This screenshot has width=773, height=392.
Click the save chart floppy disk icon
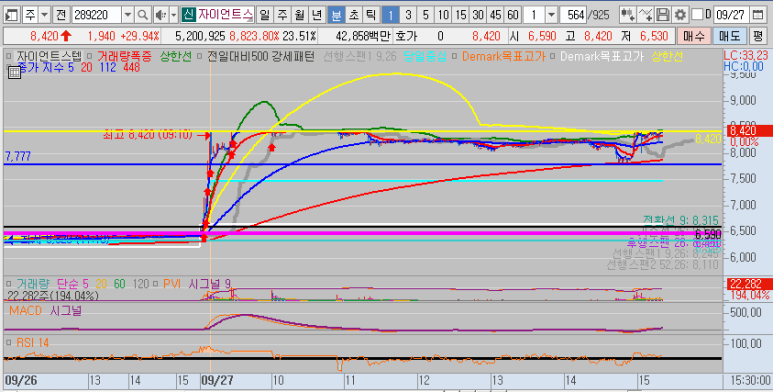click(664, 15)
